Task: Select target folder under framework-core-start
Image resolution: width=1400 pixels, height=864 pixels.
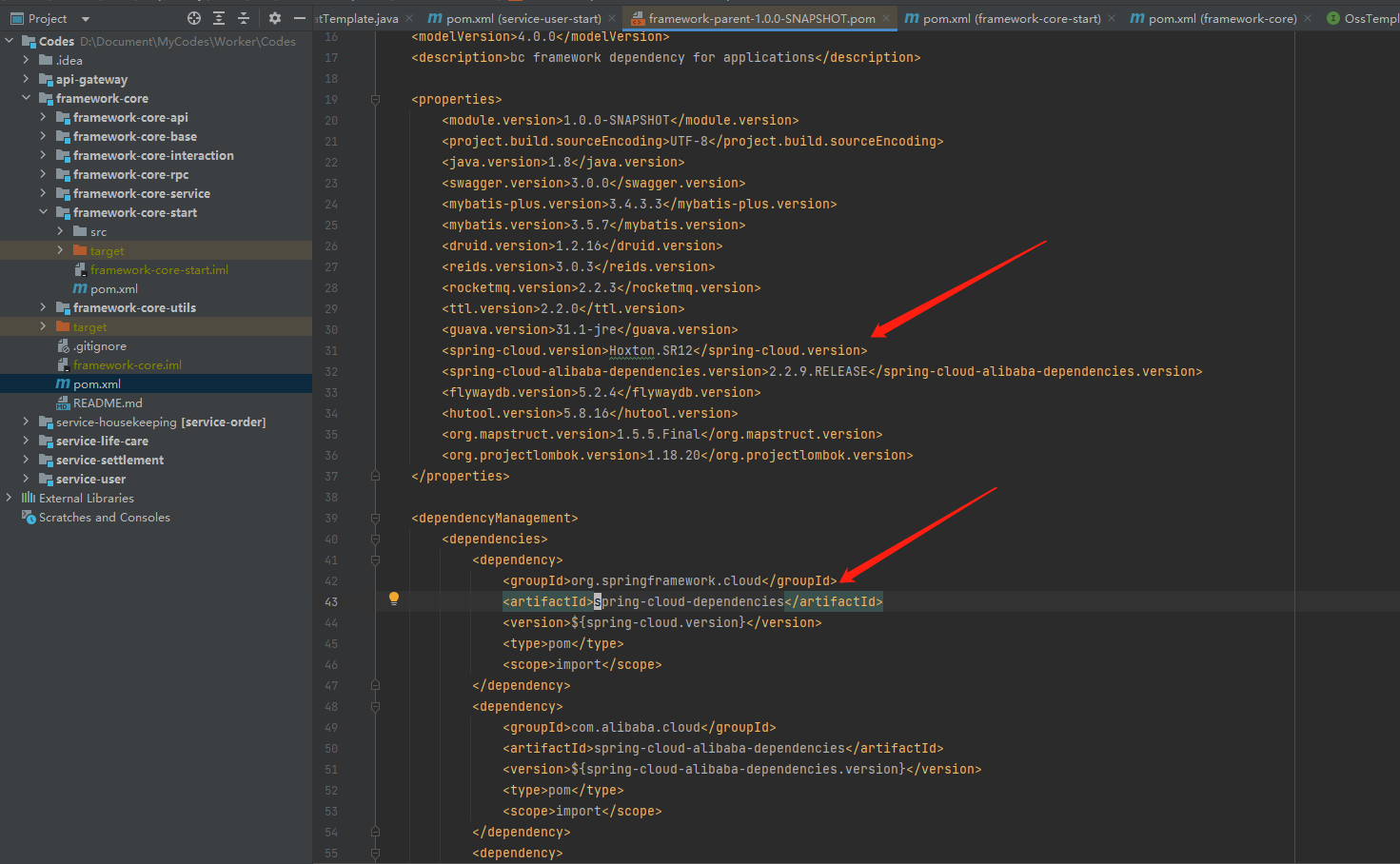Action: (107, 250)
